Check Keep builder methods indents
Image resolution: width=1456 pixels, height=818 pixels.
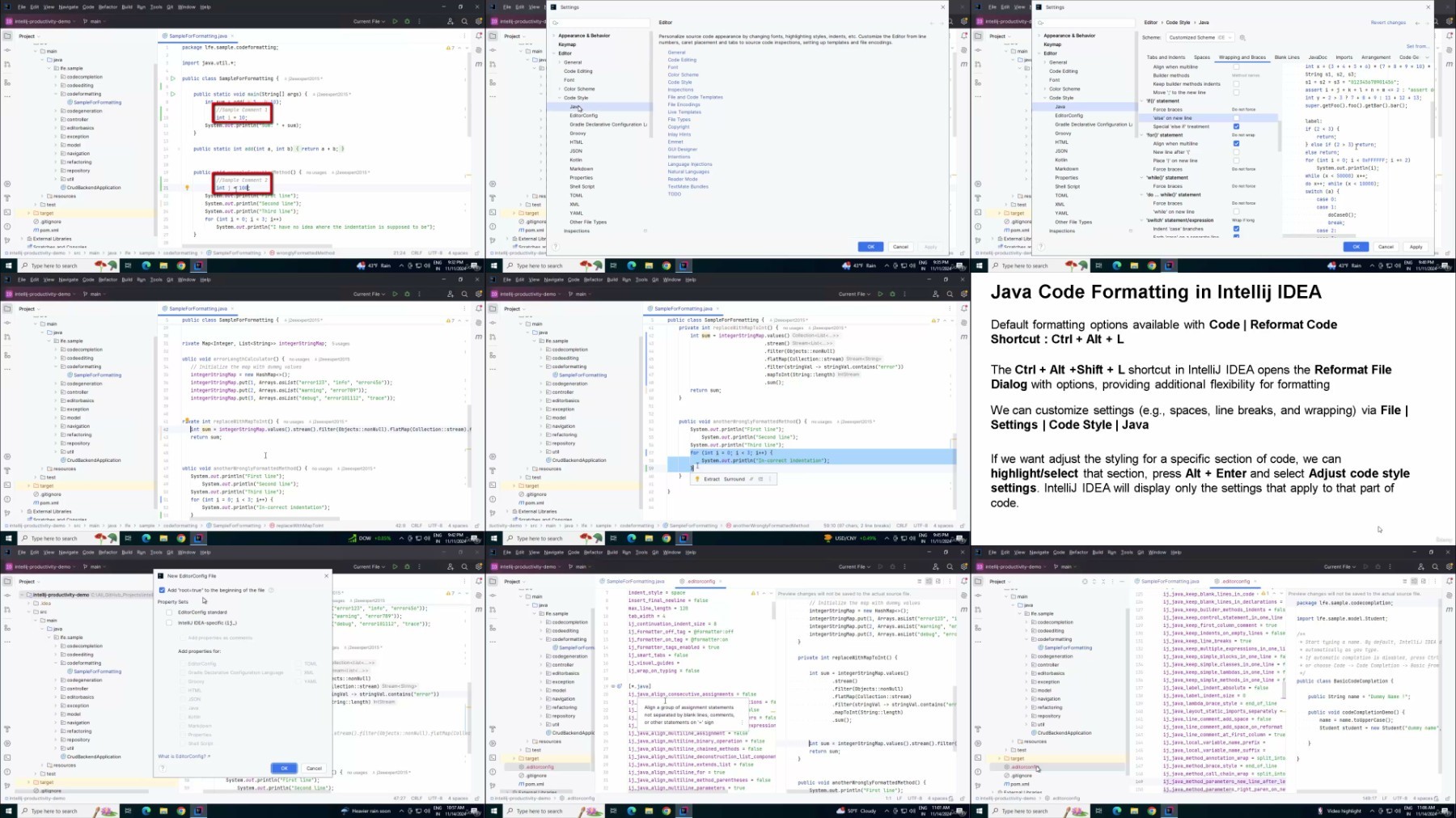point(1236,84)
